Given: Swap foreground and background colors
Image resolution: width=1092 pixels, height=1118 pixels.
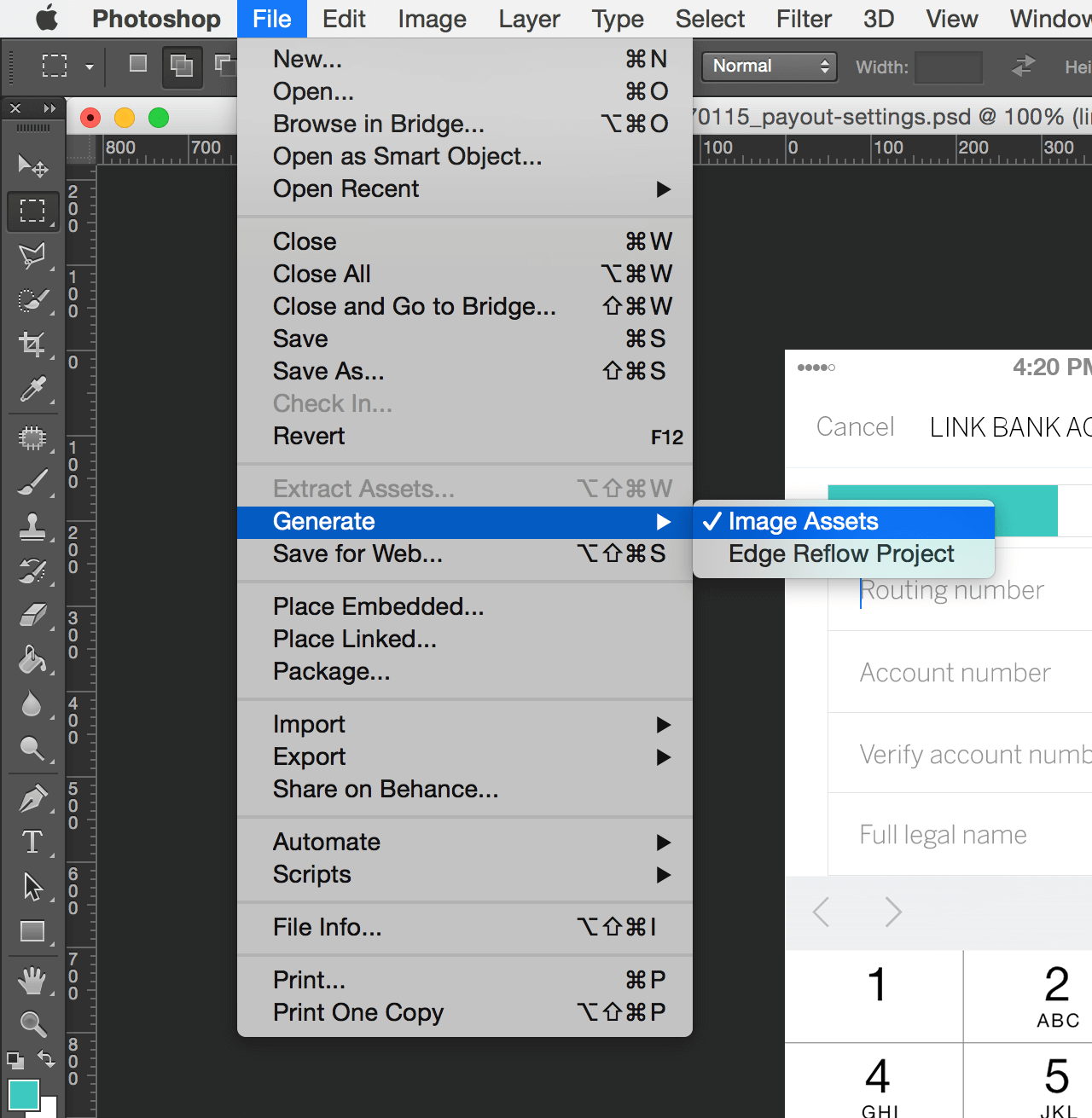Looking at the screenshot, I should click(47, 1060).
